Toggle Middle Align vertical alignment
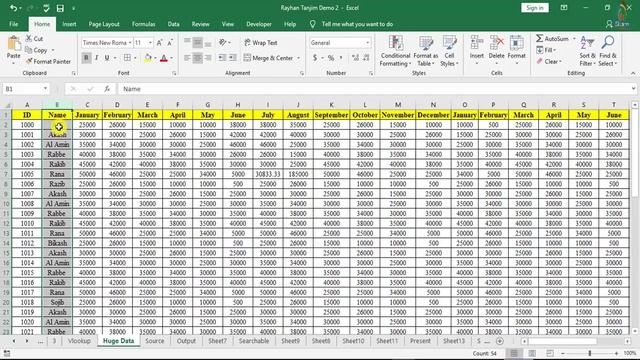The width and height of the screenshot is (640, 360). click(x=197, y=42)
